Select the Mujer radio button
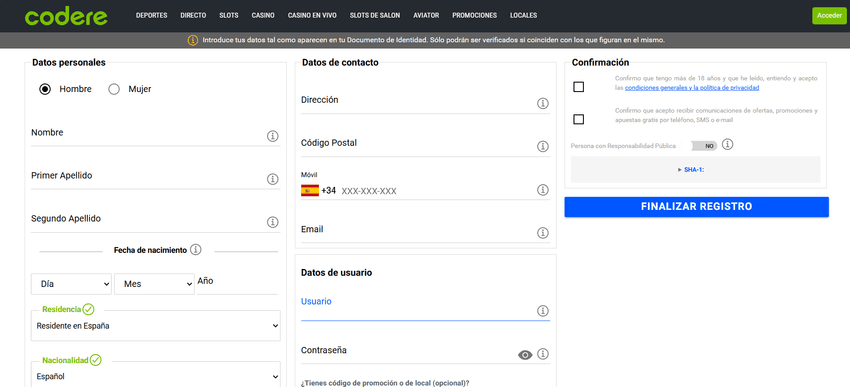The image size is (850, 387). [114, 89]
